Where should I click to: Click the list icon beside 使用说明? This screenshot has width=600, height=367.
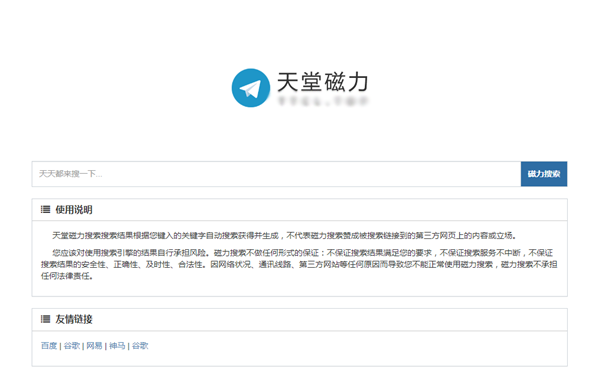tap(46, 209)
